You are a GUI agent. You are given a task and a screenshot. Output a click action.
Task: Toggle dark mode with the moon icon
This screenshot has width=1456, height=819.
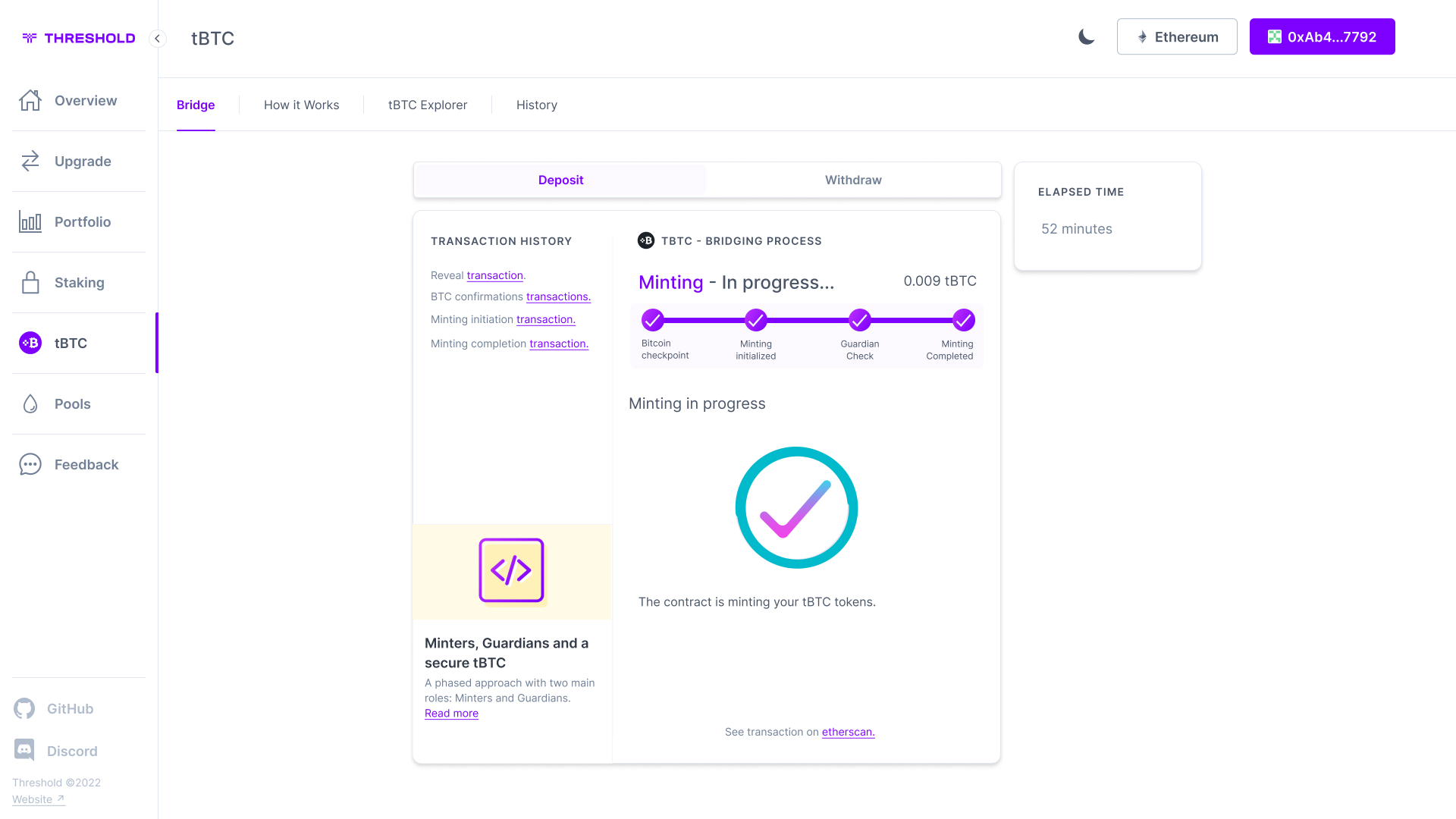coord(1087,36)
